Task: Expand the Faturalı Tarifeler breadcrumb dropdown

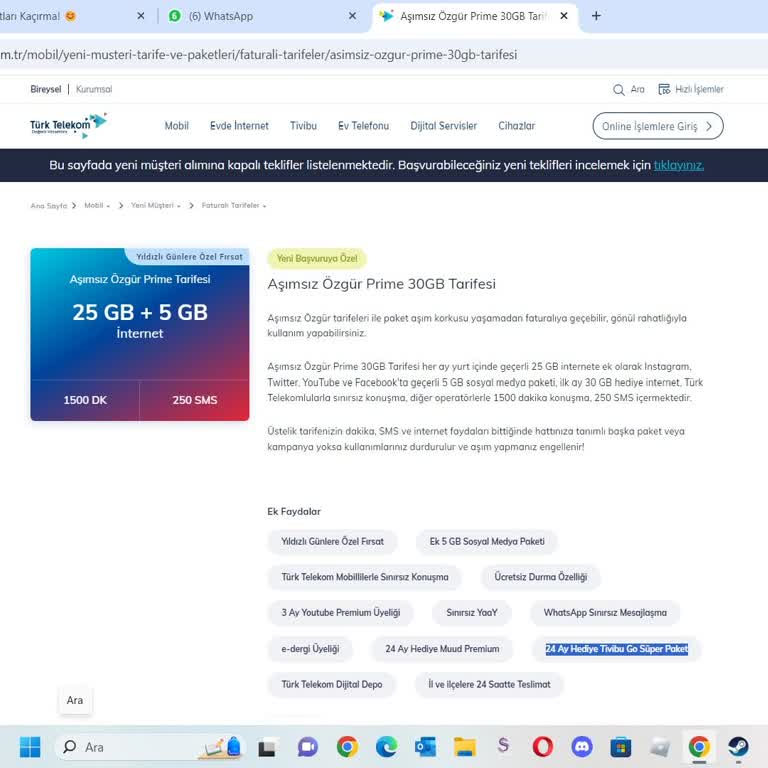Action: pos(234,206)
